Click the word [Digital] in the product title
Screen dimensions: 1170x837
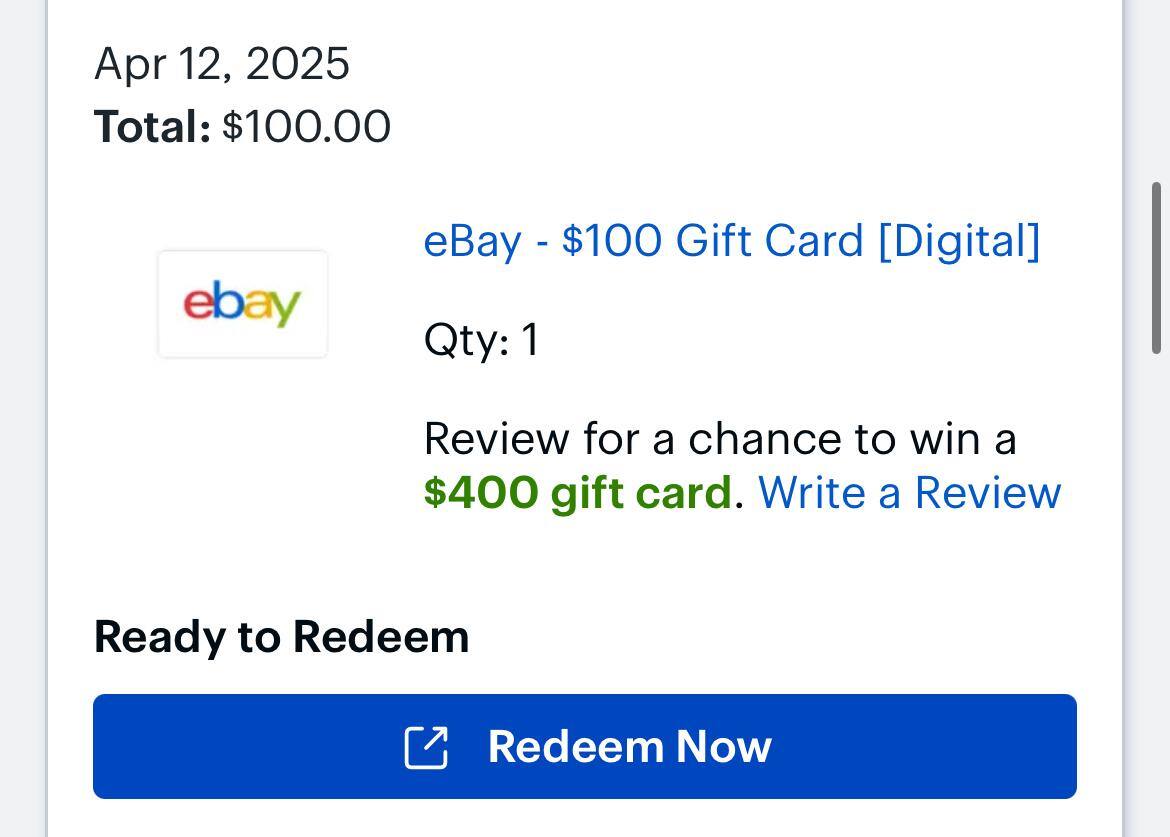[x=959, y=241]
